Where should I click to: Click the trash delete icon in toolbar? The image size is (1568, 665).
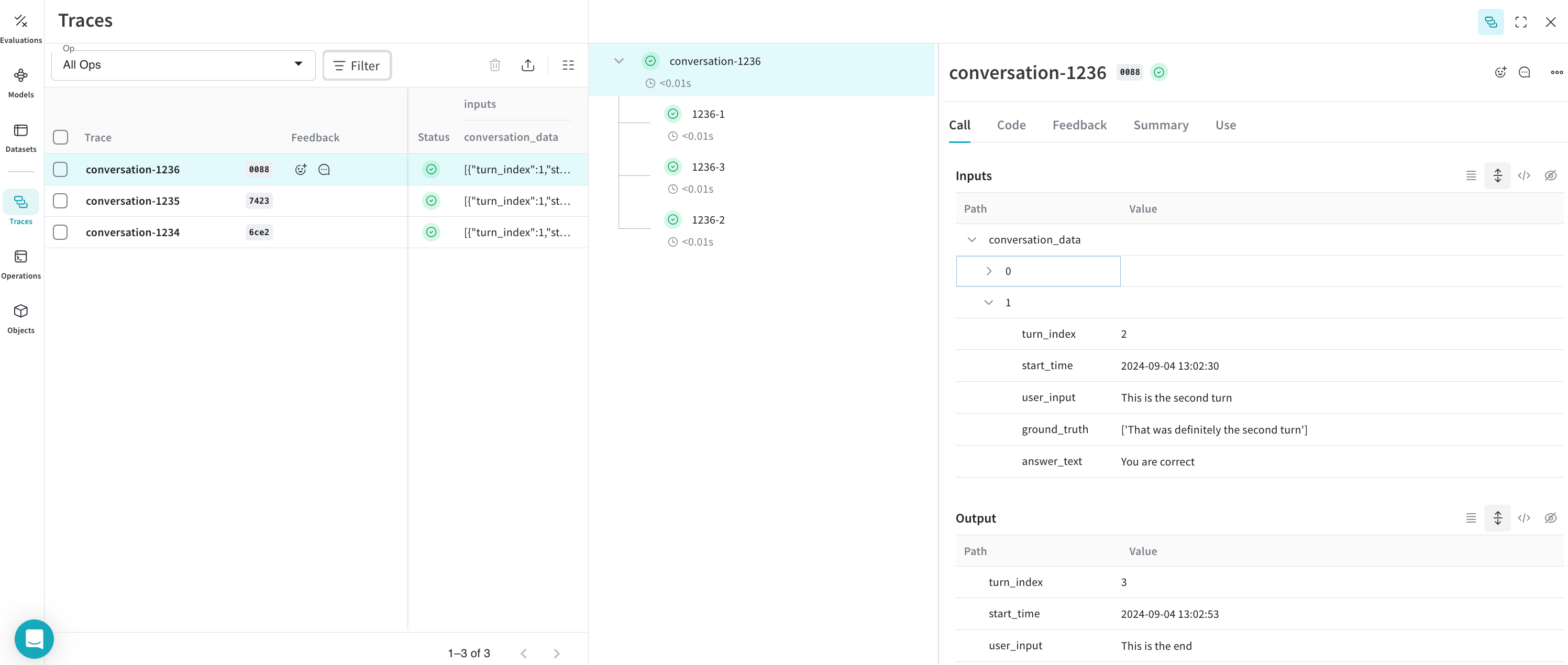click(495, 65)
